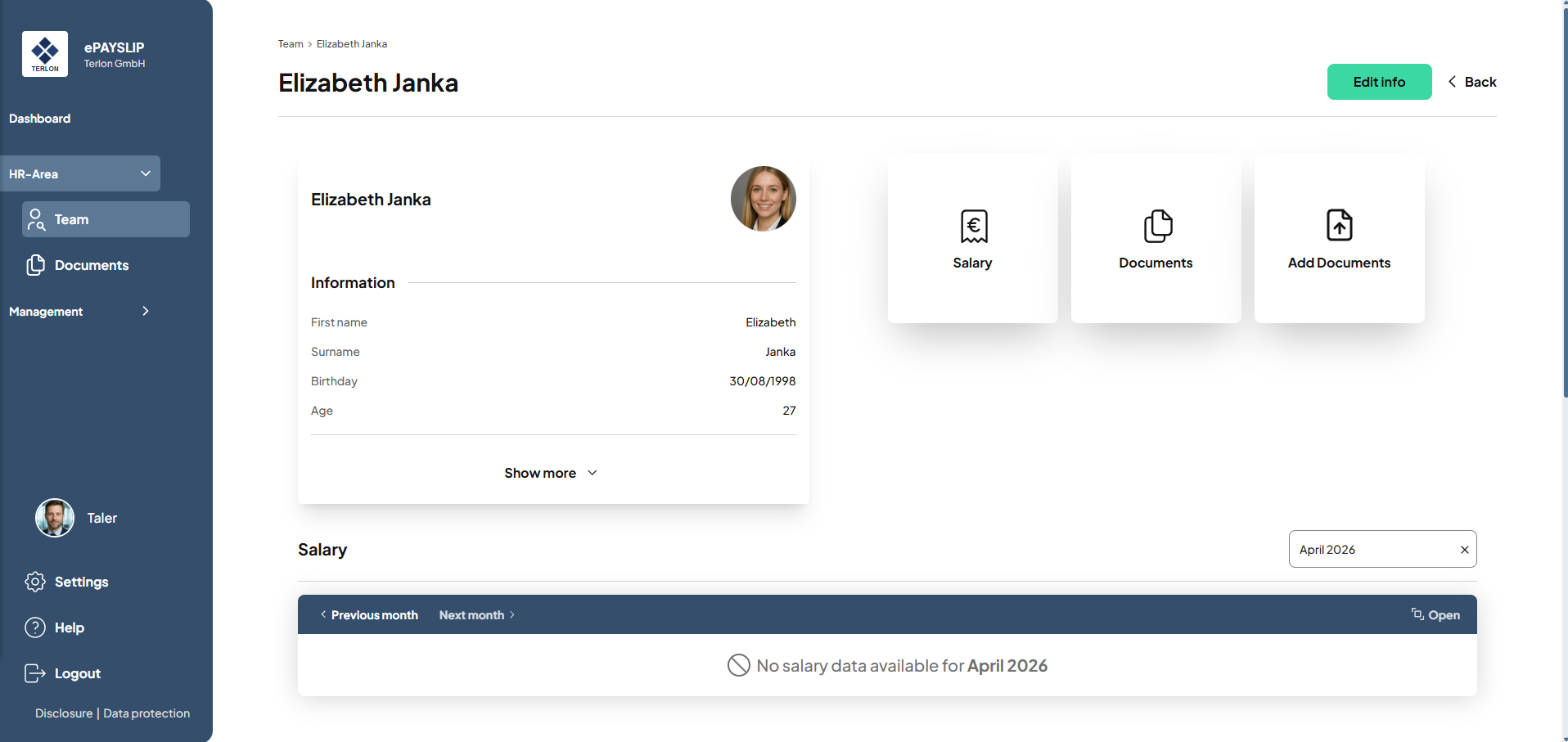Click the Settings gear icon in sidebar
Viewport: 1568px width, 742px height.
click(35, 582)
